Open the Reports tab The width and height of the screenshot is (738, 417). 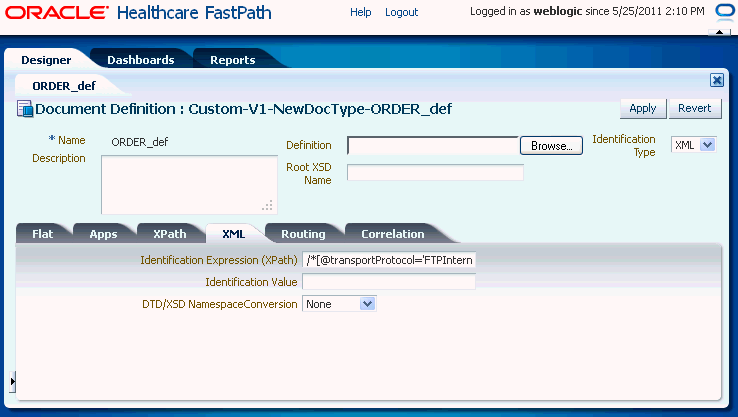[x=233, y=60]
